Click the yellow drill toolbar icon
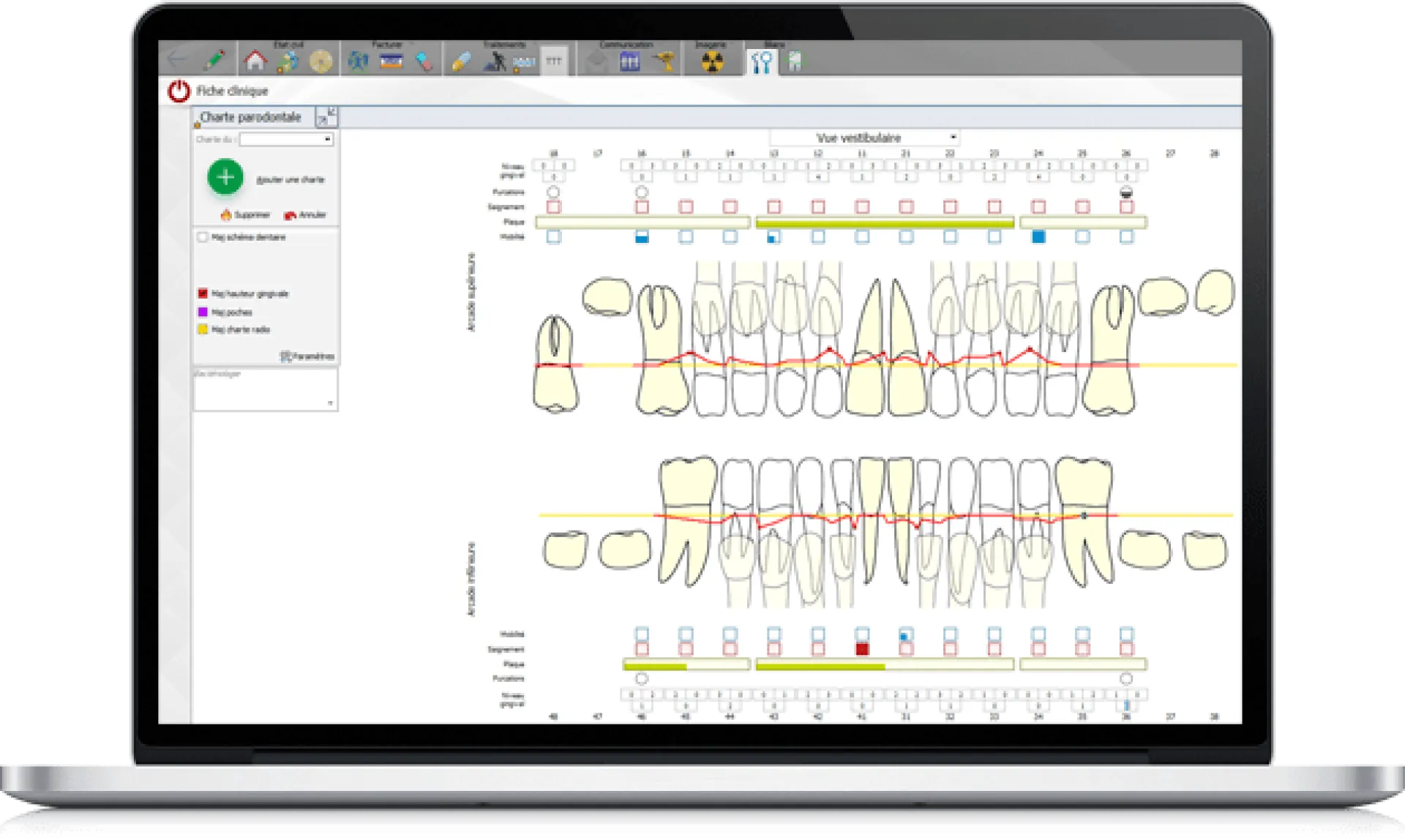Screen dimensions: 1405x840 click(x=665, y=62)
